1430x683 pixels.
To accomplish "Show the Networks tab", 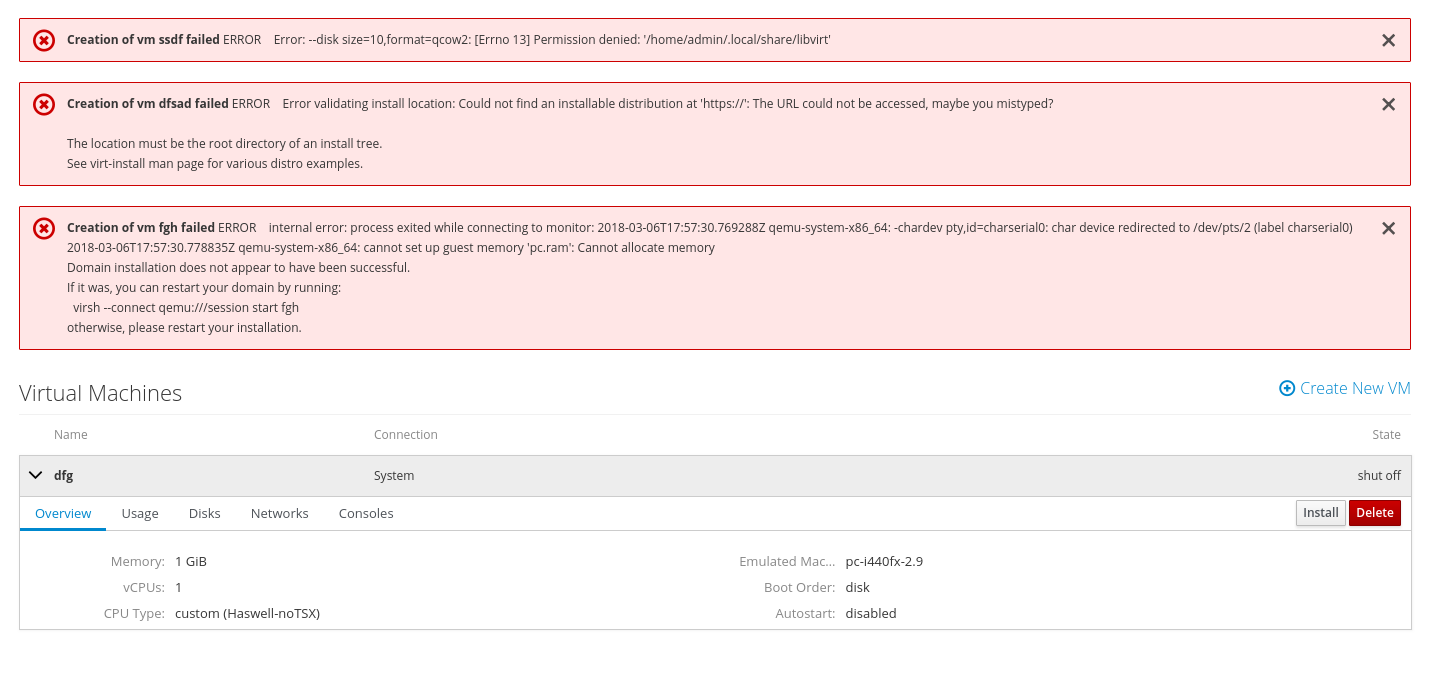I will coord(279,513).
